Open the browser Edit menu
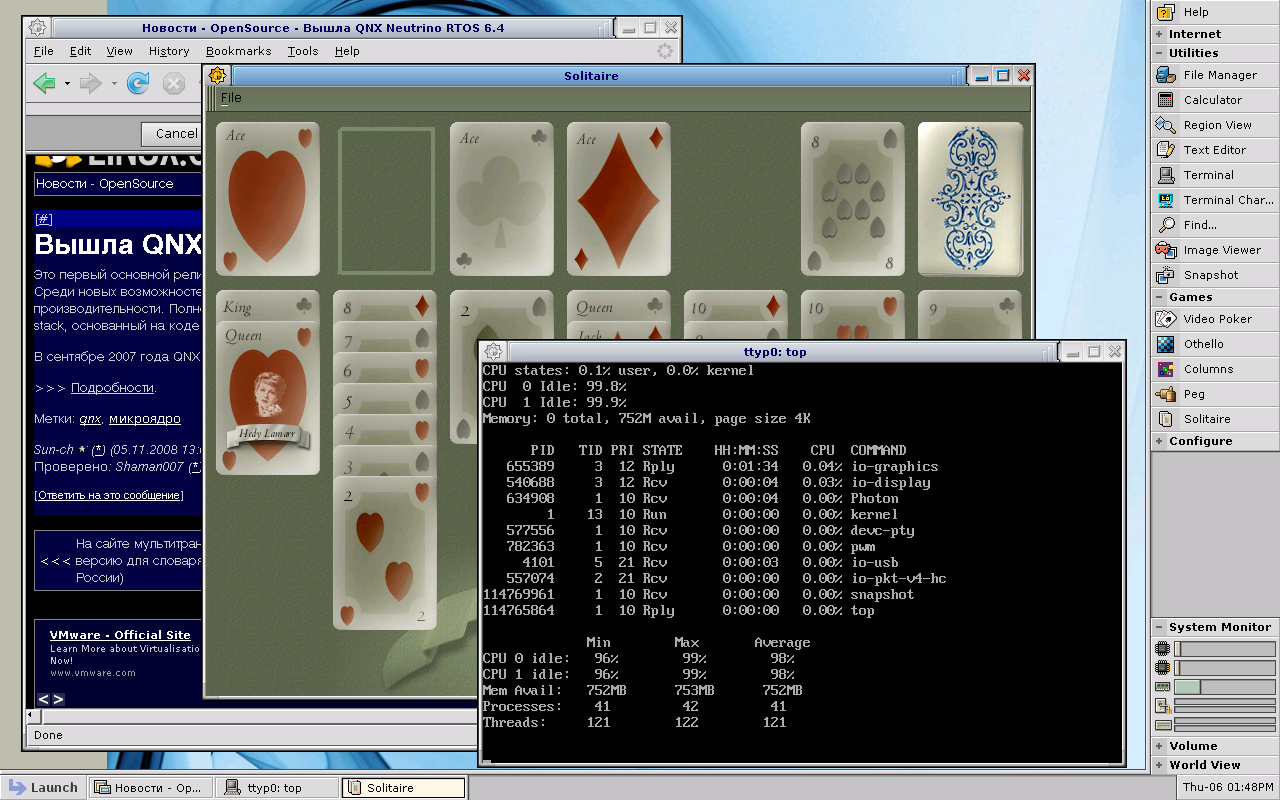 coord(81,51)
